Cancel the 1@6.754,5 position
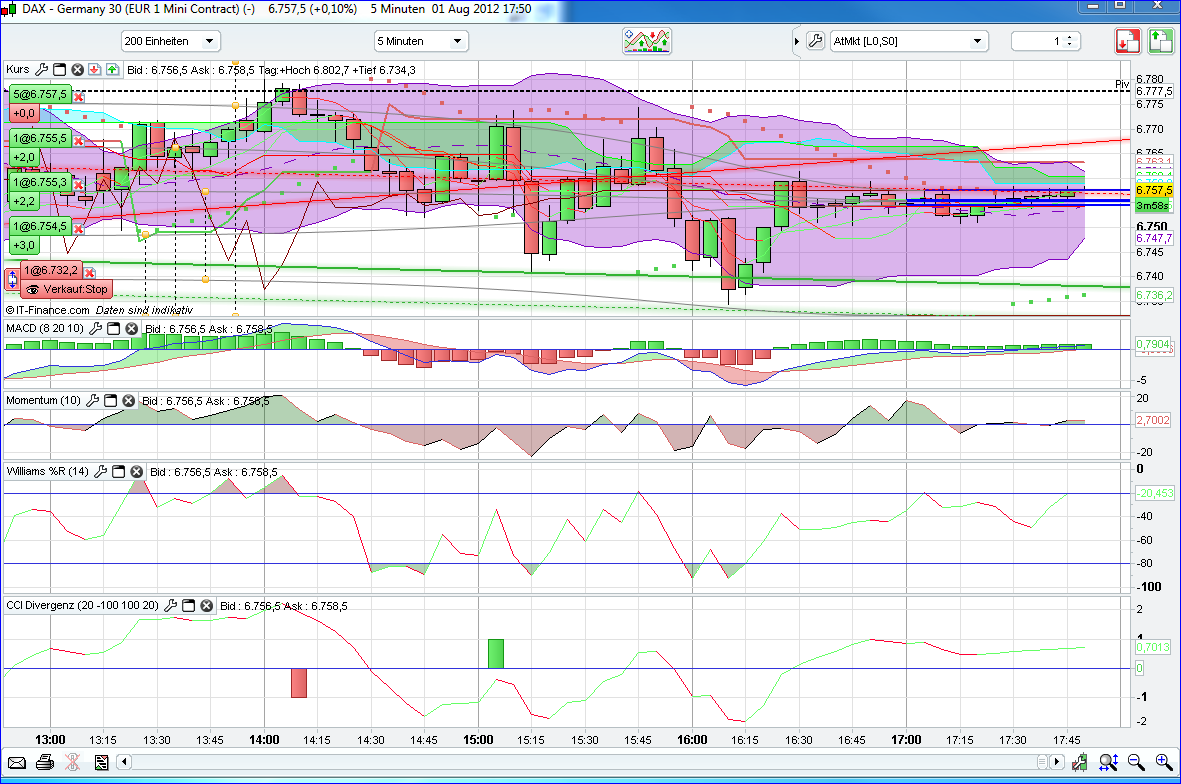This screenshot has height=784, width=1181. 79,229
